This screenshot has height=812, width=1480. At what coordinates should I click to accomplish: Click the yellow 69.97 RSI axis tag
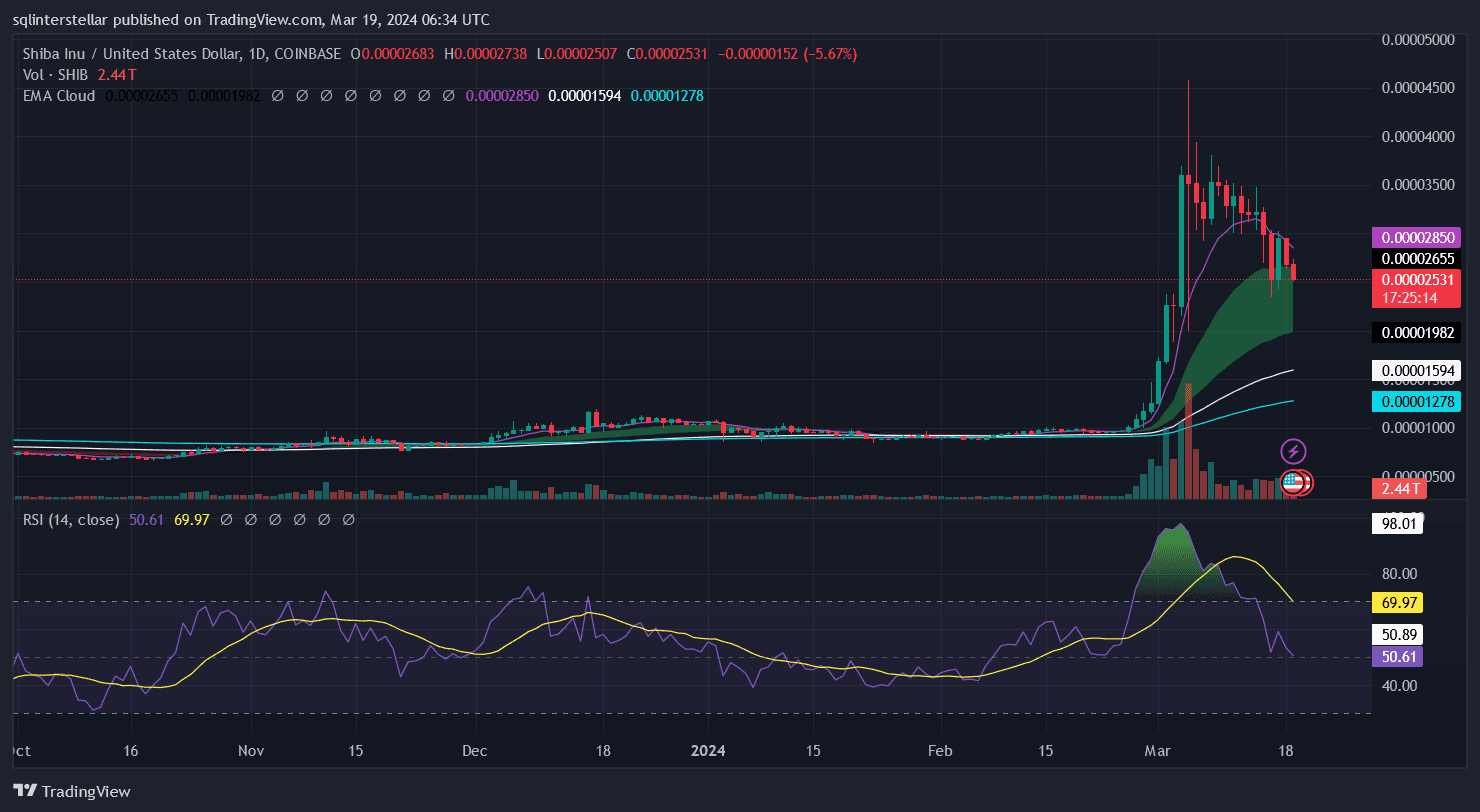point(1397,603)
